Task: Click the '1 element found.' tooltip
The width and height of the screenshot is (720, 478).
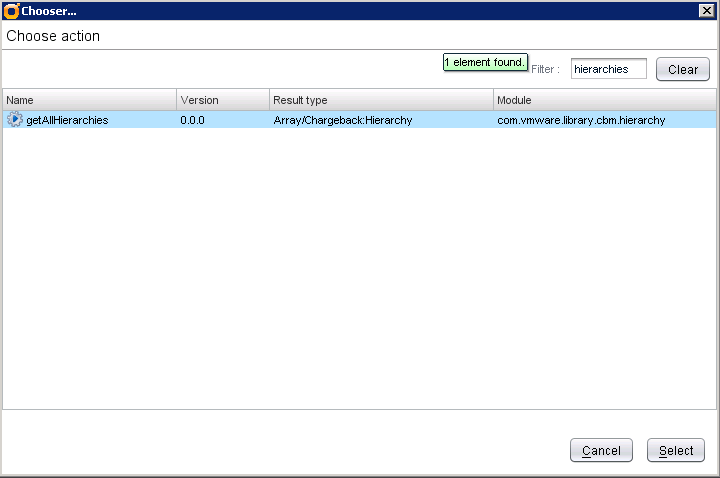Action: click(485, 62)
